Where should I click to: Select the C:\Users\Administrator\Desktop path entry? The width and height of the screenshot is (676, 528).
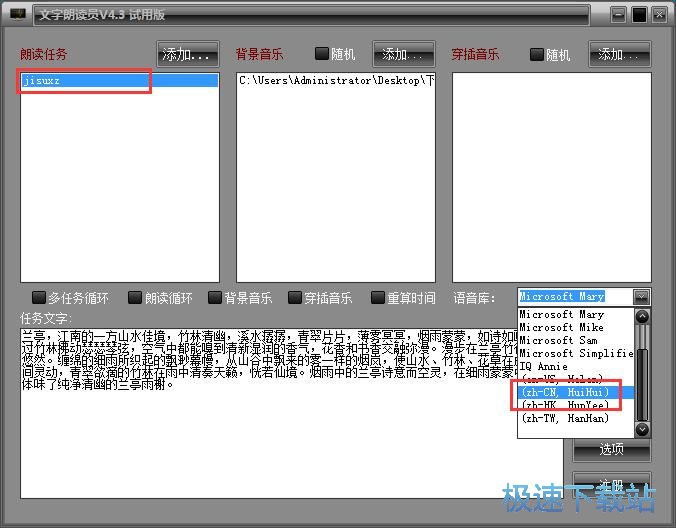point(336,80)
